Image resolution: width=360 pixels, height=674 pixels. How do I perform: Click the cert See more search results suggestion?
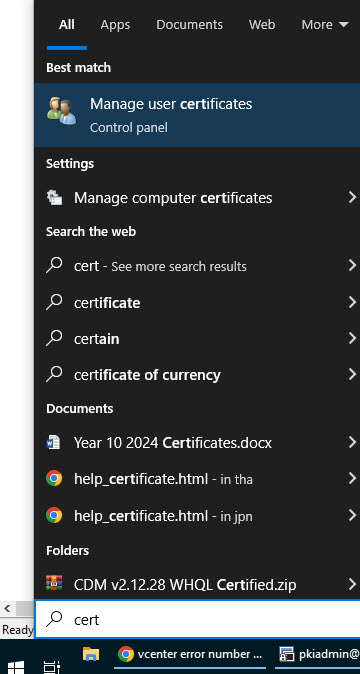(197, 266)
